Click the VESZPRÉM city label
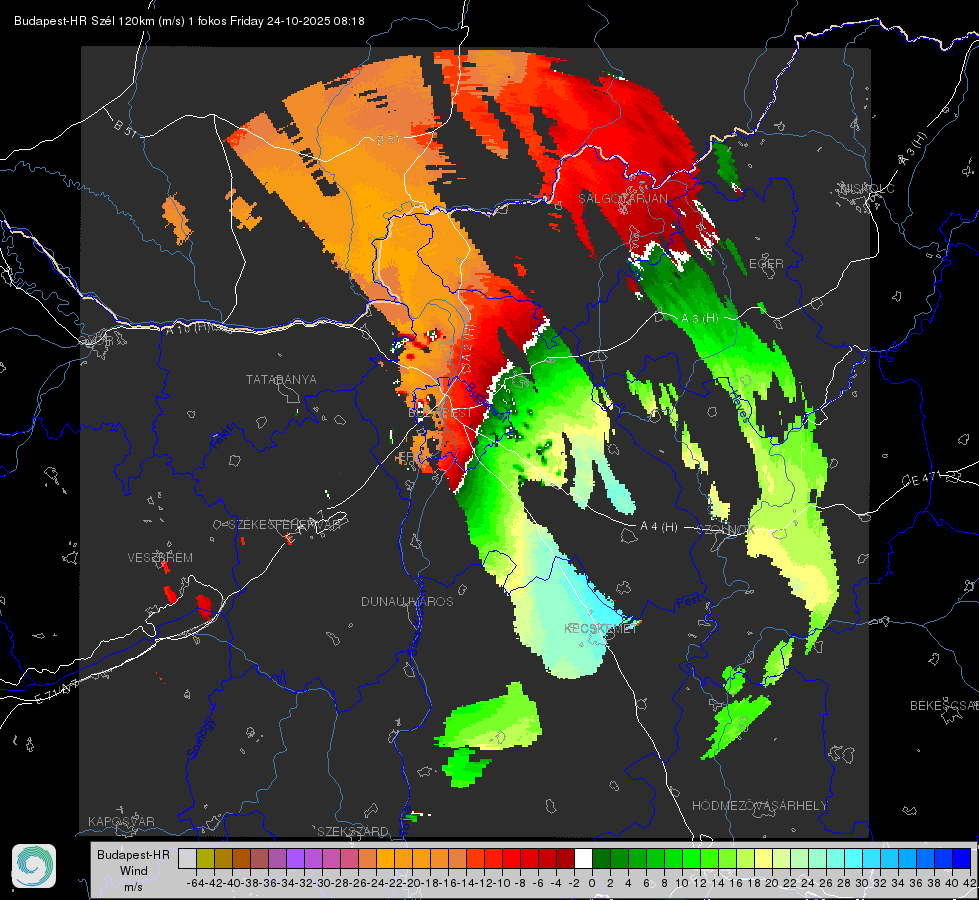This screenshot has height=900, width=979. pyautogui.click(x=160, y=558)
